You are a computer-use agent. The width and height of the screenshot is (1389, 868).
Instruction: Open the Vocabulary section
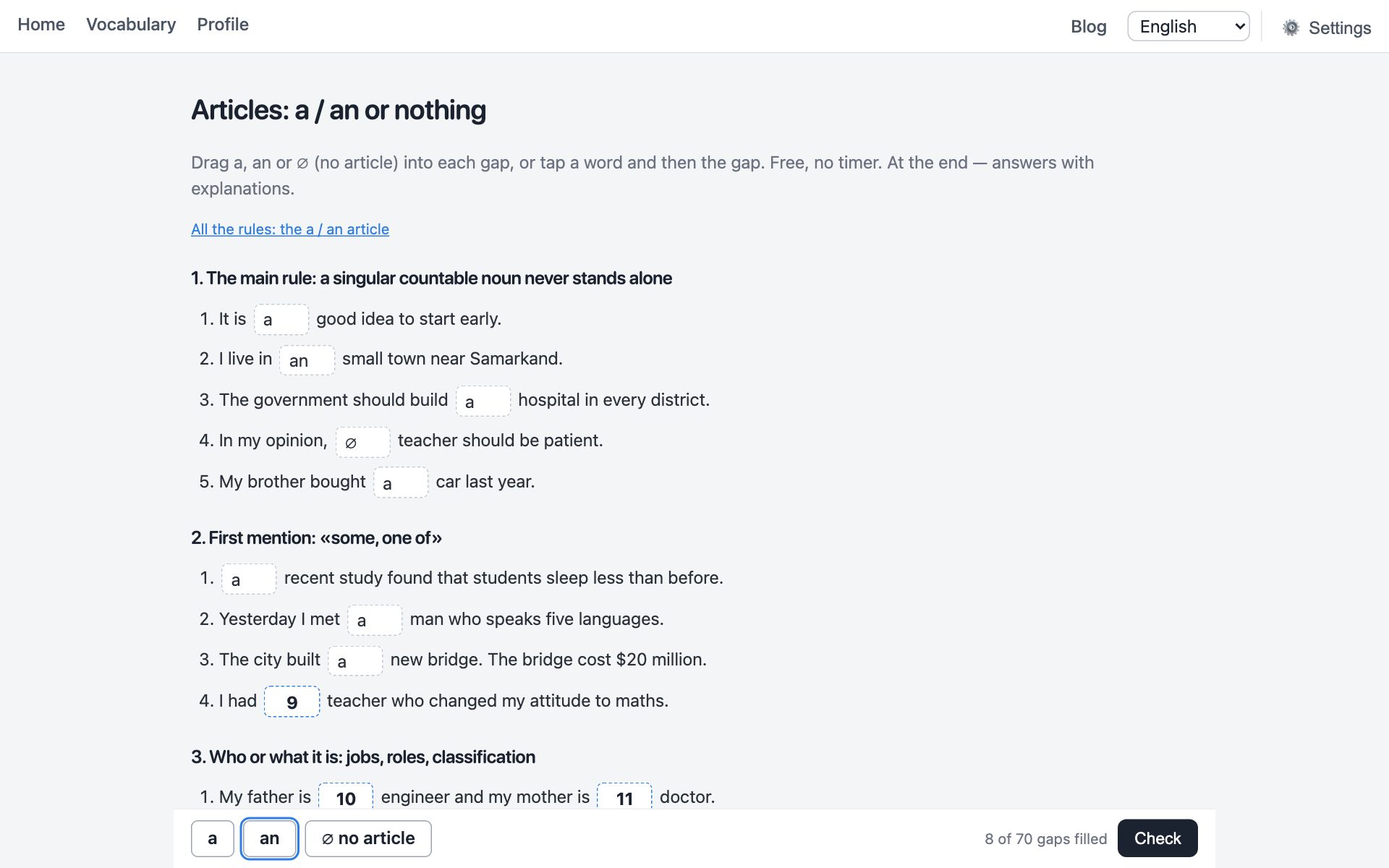point(131,25)
